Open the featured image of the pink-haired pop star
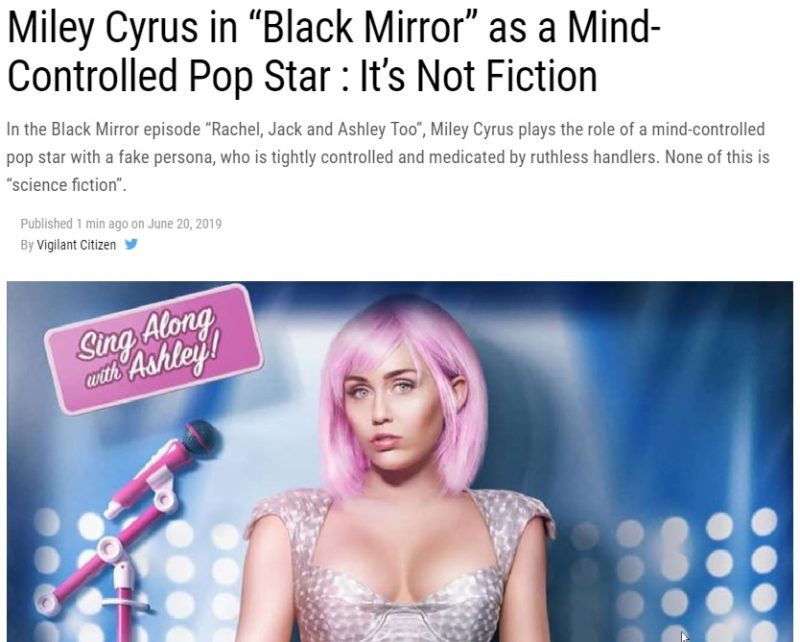The height and width of the screenshot is (642, 800). (x=400, y=461)
